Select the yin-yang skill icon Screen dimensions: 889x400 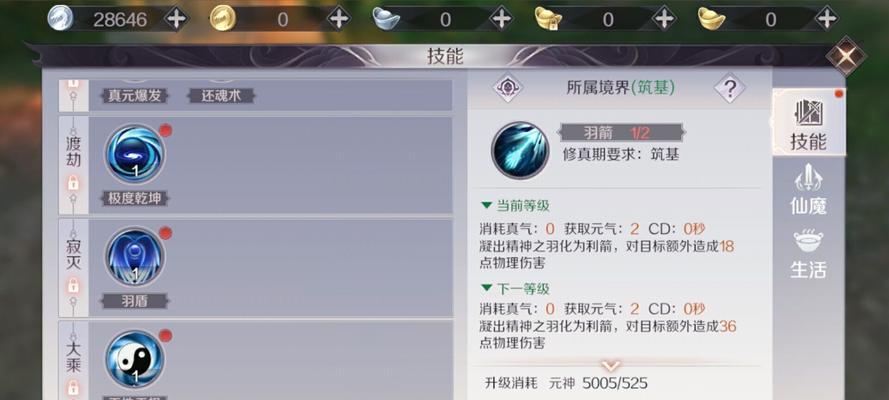(x=135, y=360)
